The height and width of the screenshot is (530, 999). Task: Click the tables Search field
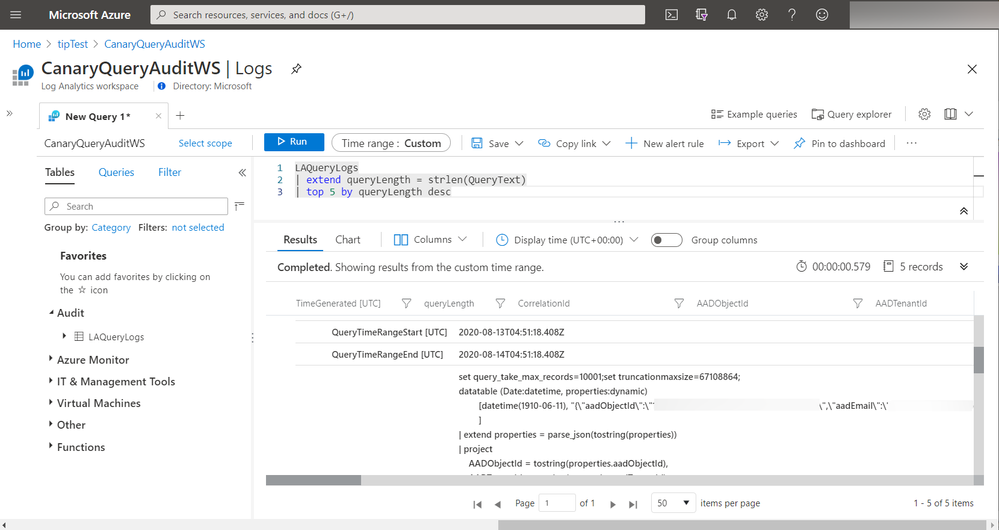(x=136, y=206)
